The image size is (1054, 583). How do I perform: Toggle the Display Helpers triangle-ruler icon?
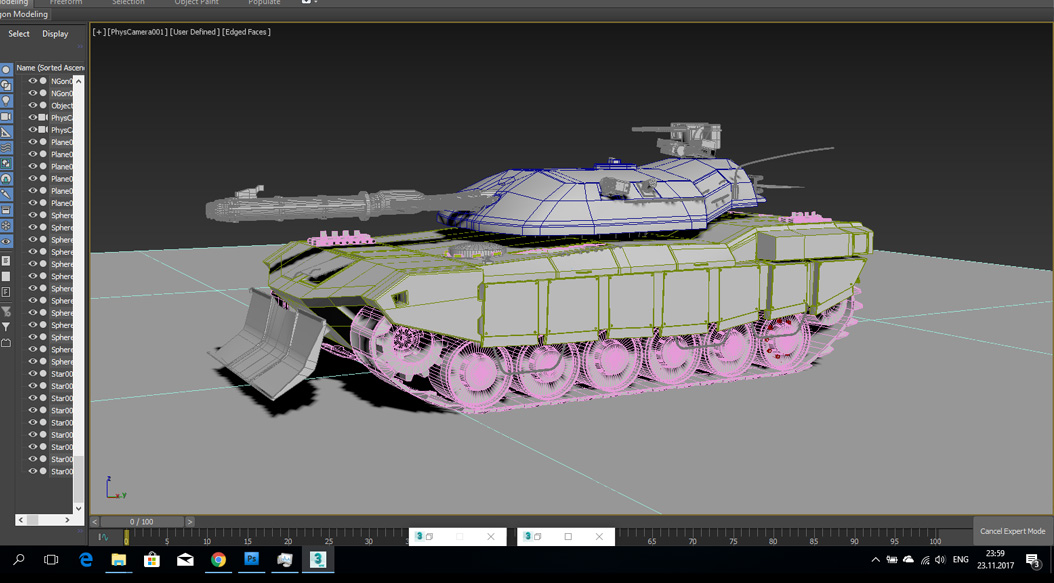click(x=6, y=132)
